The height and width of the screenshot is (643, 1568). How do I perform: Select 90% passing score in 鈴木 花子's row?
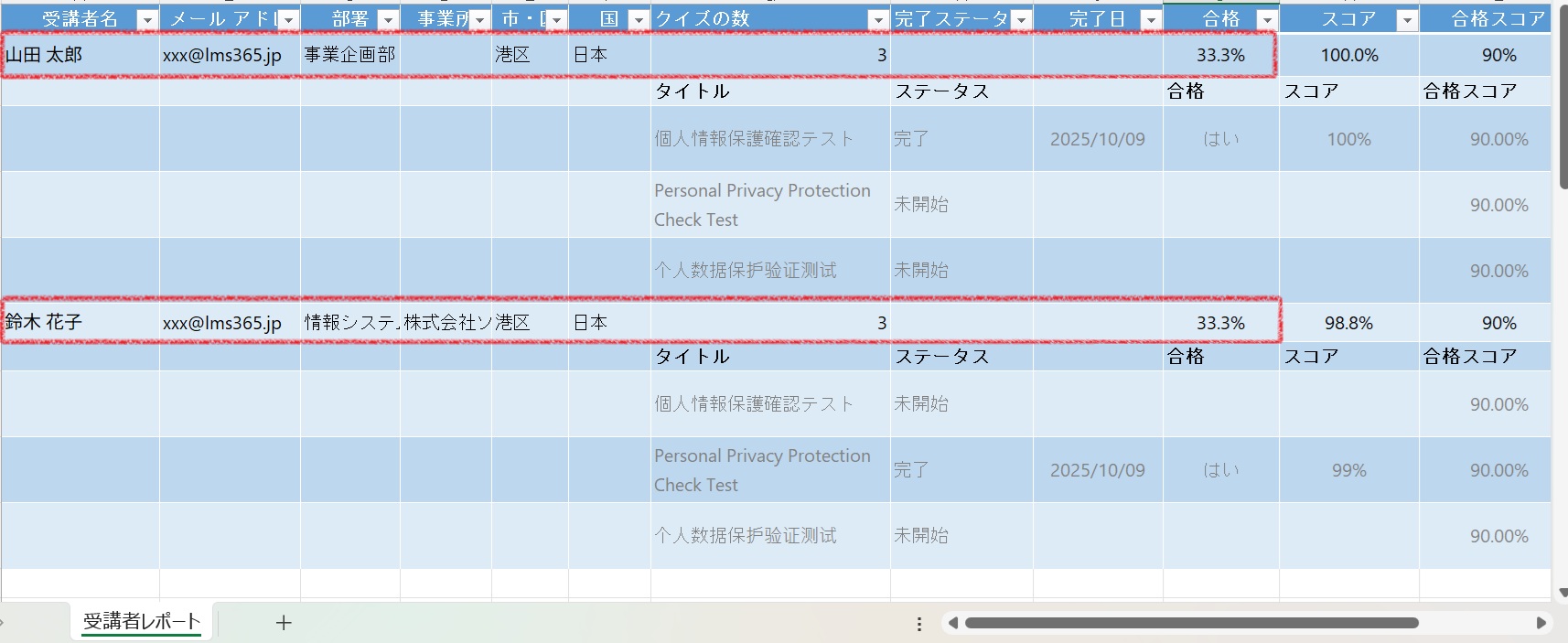point(1485,323)
